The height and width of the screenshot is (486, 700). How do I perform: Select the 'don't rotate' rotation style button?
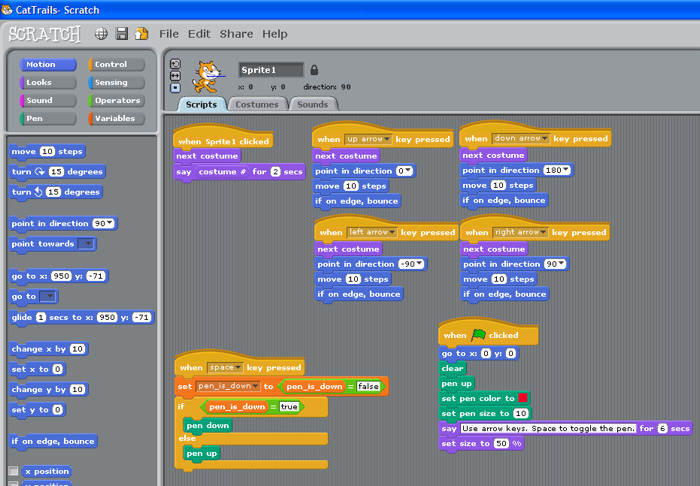176,87
